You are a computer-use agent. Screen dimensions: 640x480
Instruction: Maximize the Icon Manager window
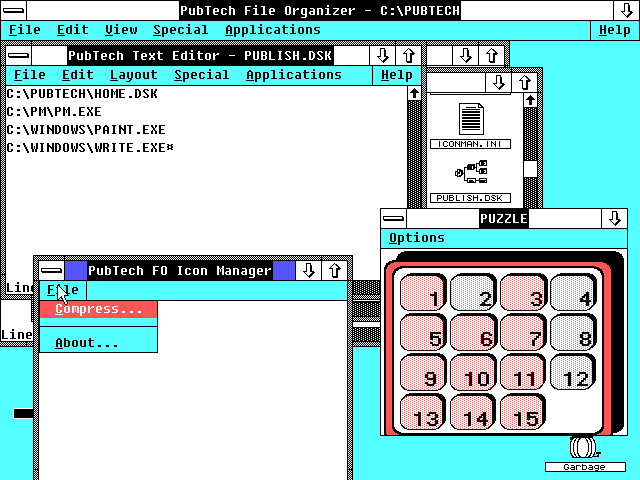[x=335, y=271]
